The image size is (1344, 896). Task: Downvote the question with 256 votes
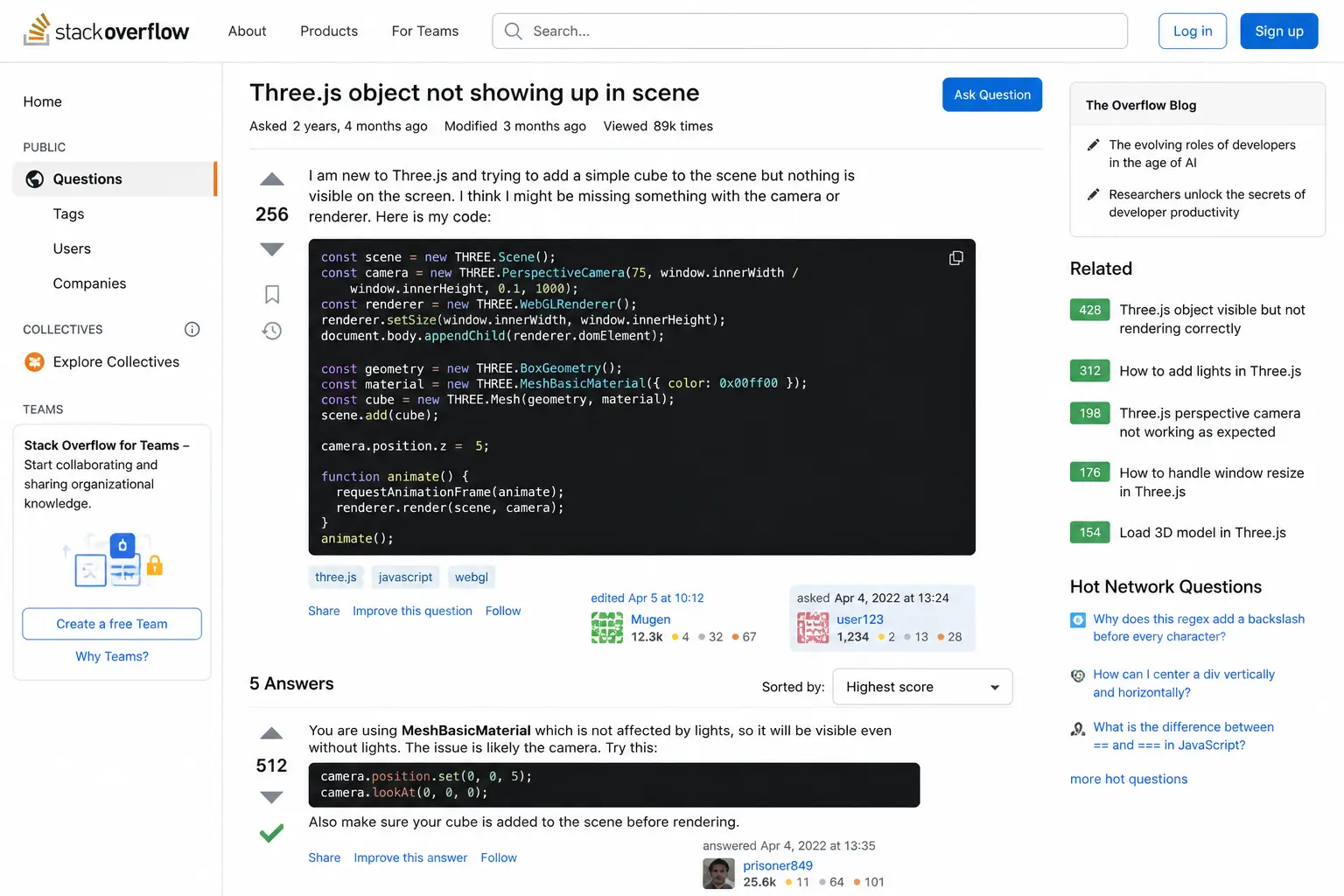(272, 249)
